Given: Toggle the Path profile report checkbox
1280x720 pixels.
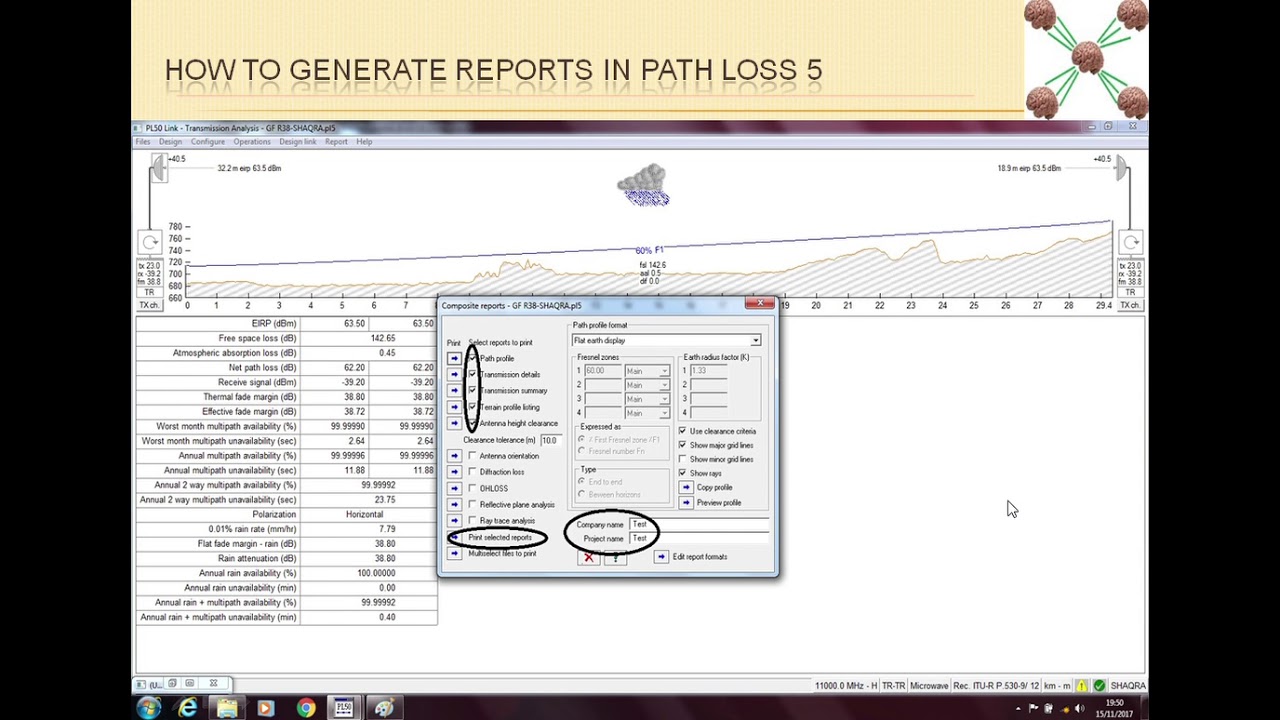Looking at the screenshot, I should pyautogui.click(x=473, y=358).
